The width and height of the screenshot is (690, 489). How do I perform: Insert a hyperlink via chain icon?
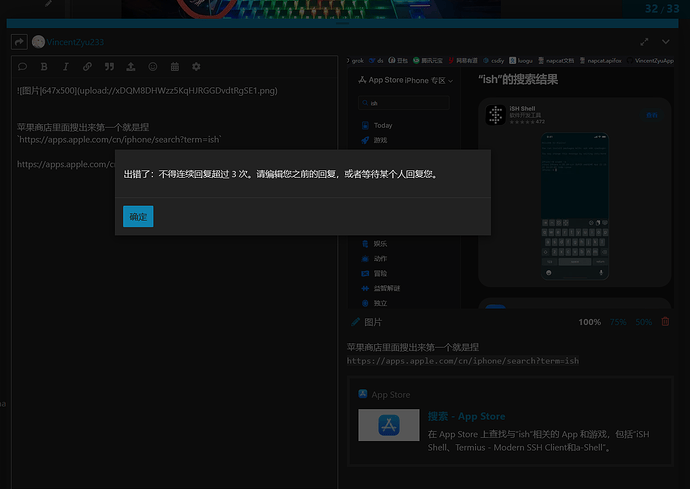[x=87, y=66]
